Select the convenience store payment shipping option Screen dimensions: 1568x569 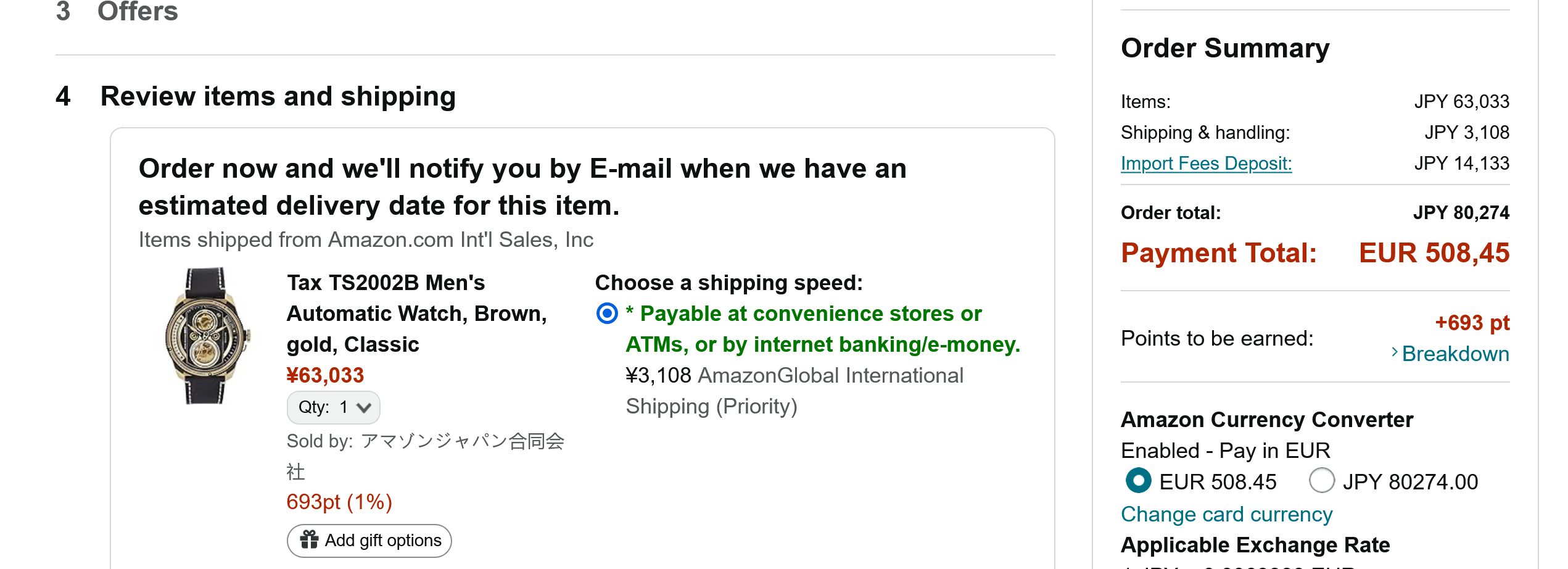tap(607, 314)
